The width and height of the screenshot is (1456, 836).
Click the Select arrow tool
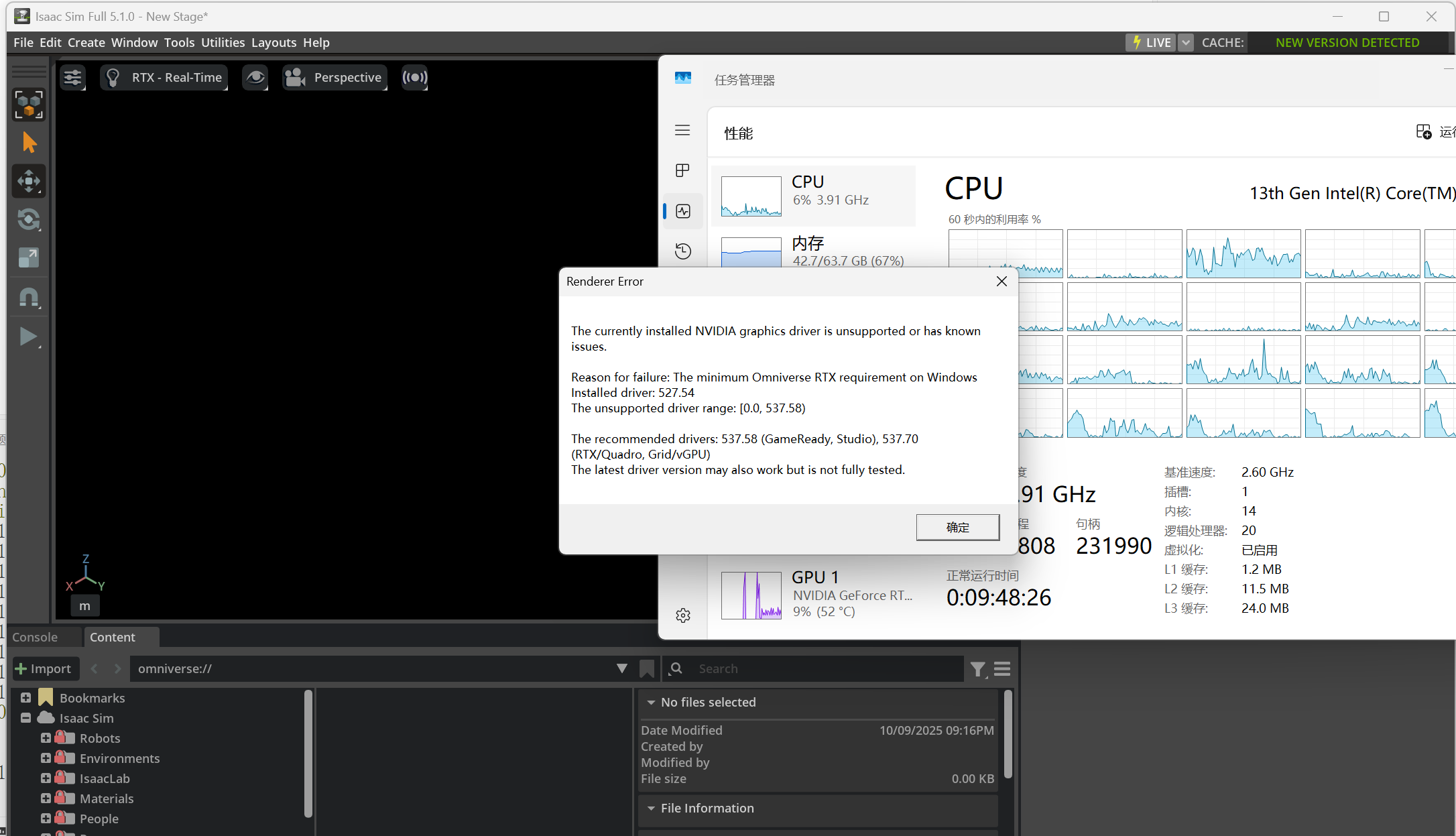(29, 142)
